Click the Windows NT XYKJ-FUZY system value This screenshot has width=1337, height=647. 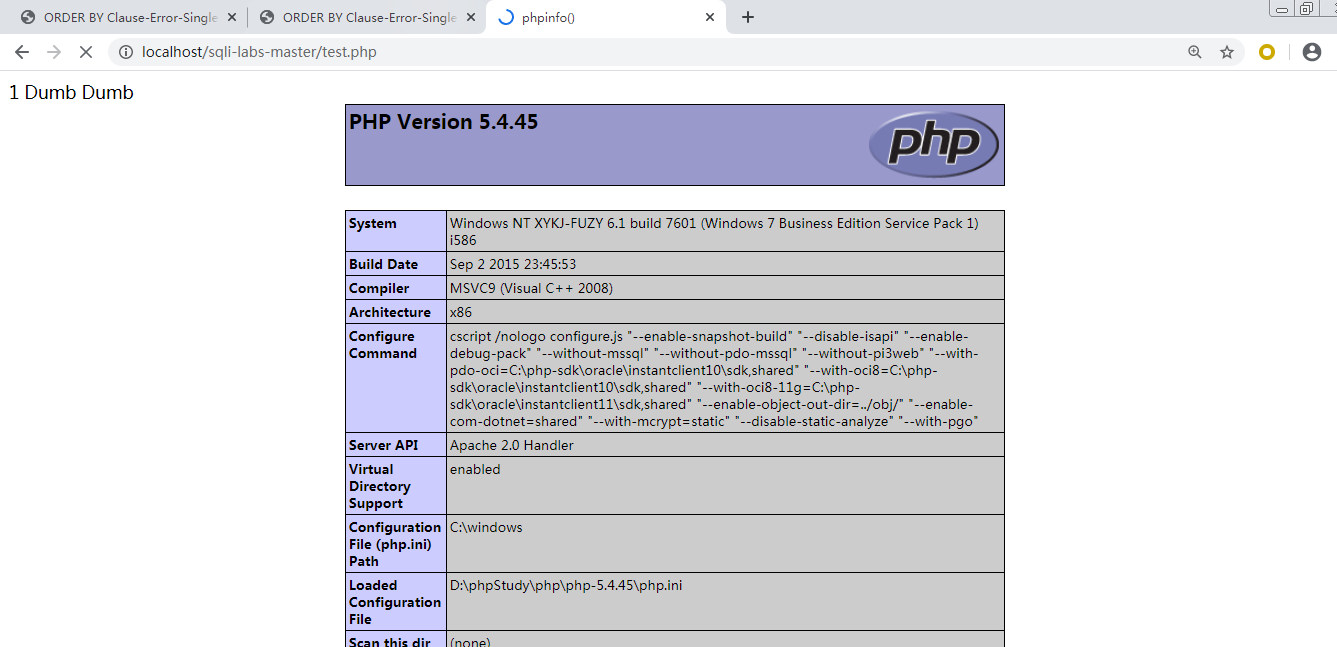(x=714, y=232)
